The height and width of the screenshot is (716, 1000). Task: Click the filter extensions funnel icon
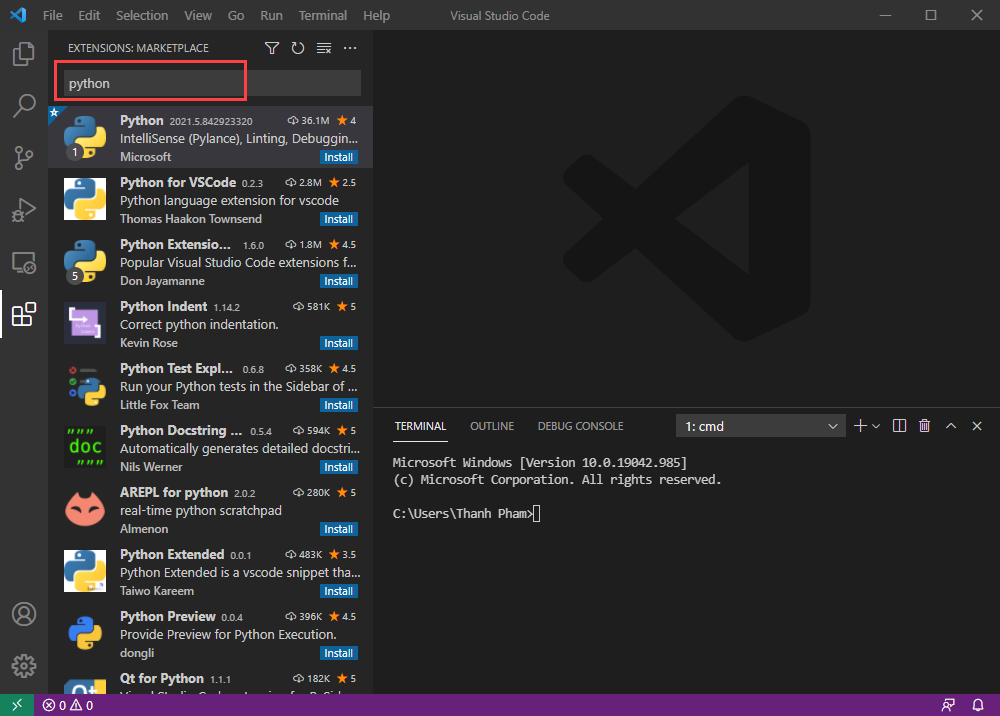coord(272,48)
